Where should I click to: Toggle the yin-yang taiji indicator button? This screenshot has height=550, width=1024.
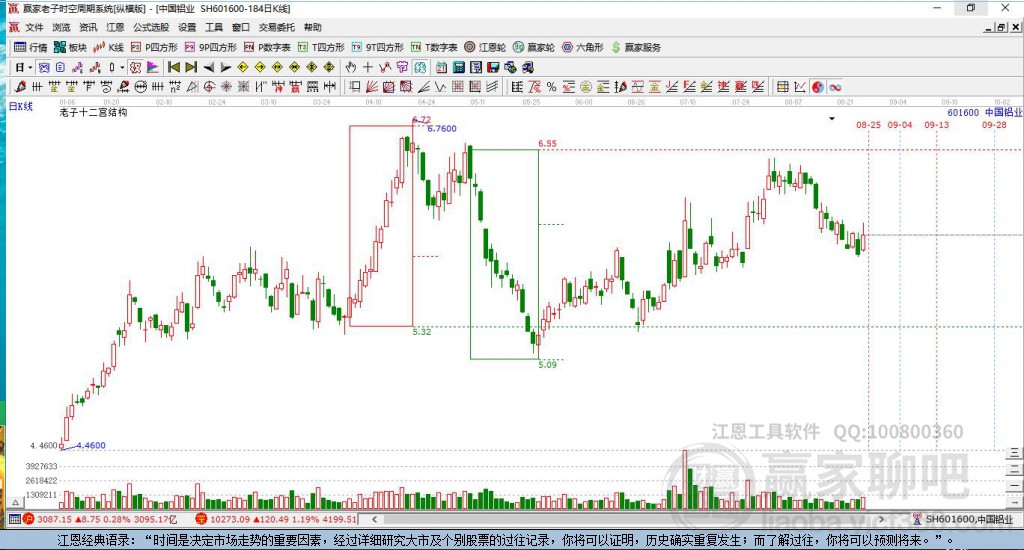click(x=817, y=87)
